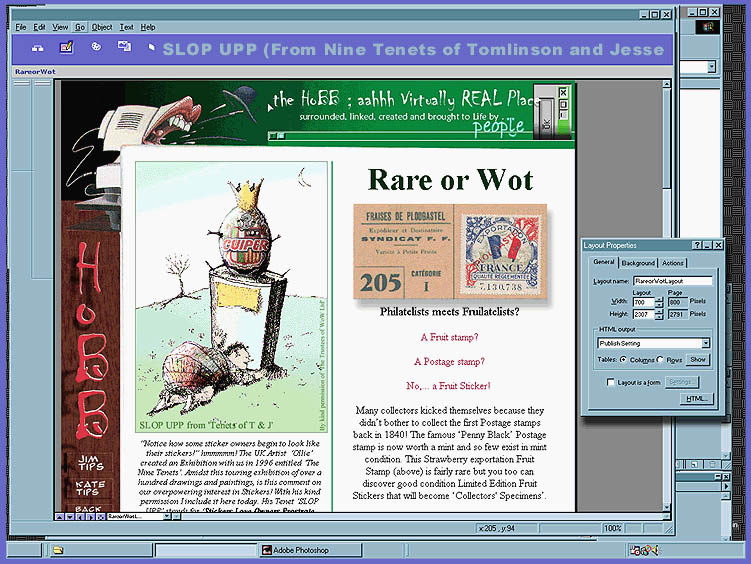Screen dimensions: 751x564
Task: Click the previous page left arrow icon
Action: pos(80,517)
